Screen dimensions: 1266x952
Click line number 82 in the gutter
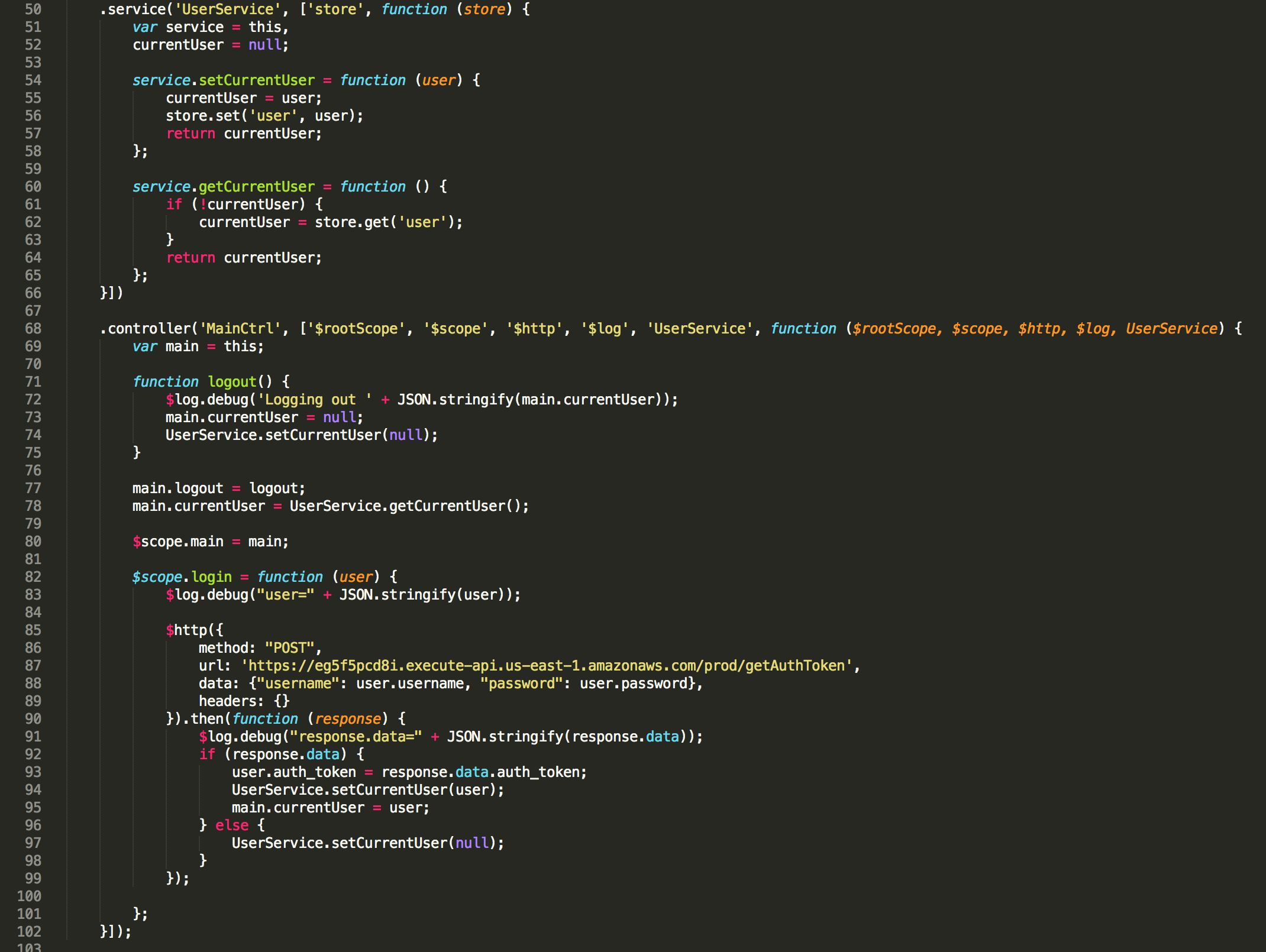[x=33, y=577]
